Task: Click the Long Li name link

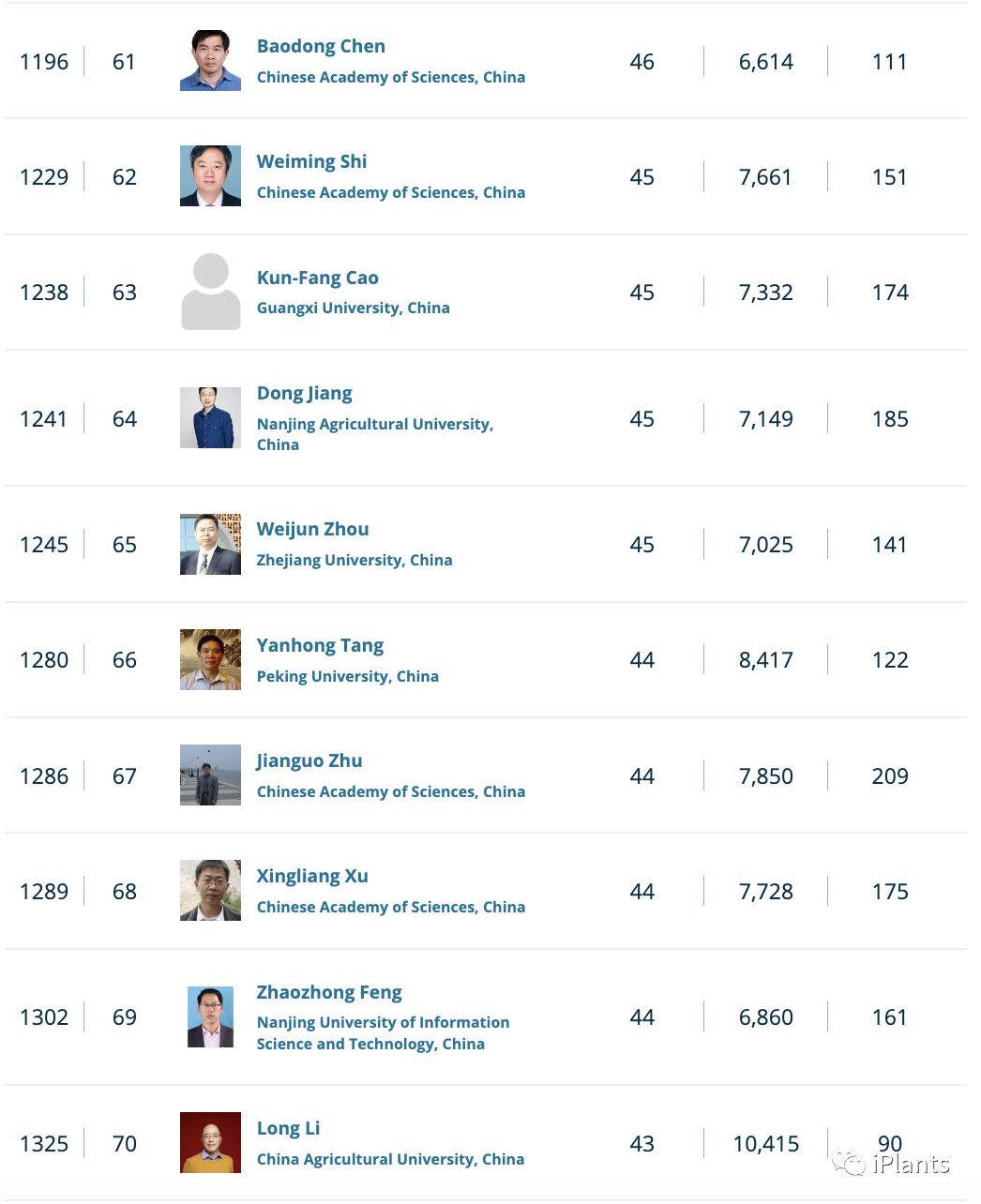Action: (288, 1128)
